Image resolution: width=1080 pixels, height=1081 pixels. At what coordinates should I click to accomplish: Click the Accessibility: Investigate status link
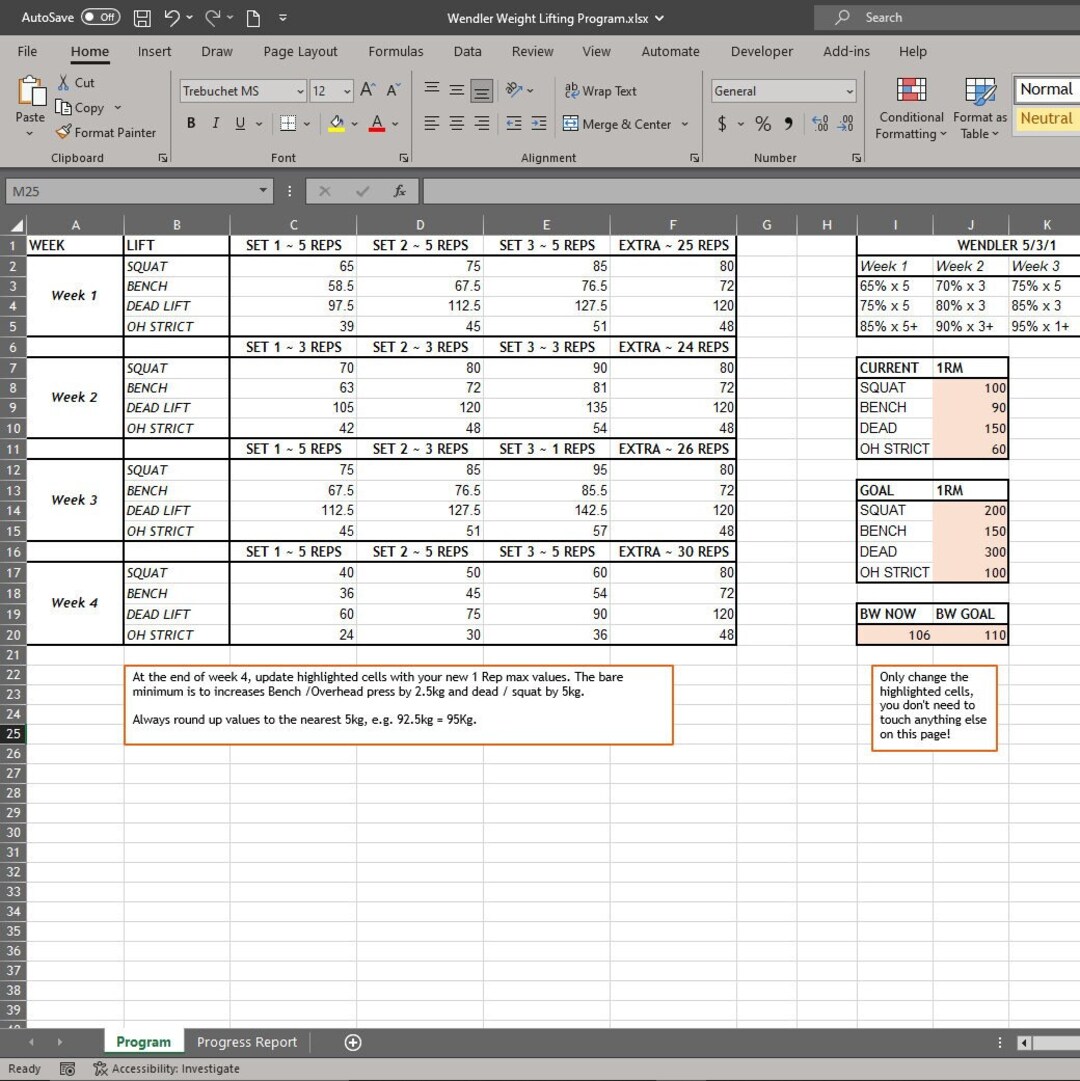(x=166, y=1068)
